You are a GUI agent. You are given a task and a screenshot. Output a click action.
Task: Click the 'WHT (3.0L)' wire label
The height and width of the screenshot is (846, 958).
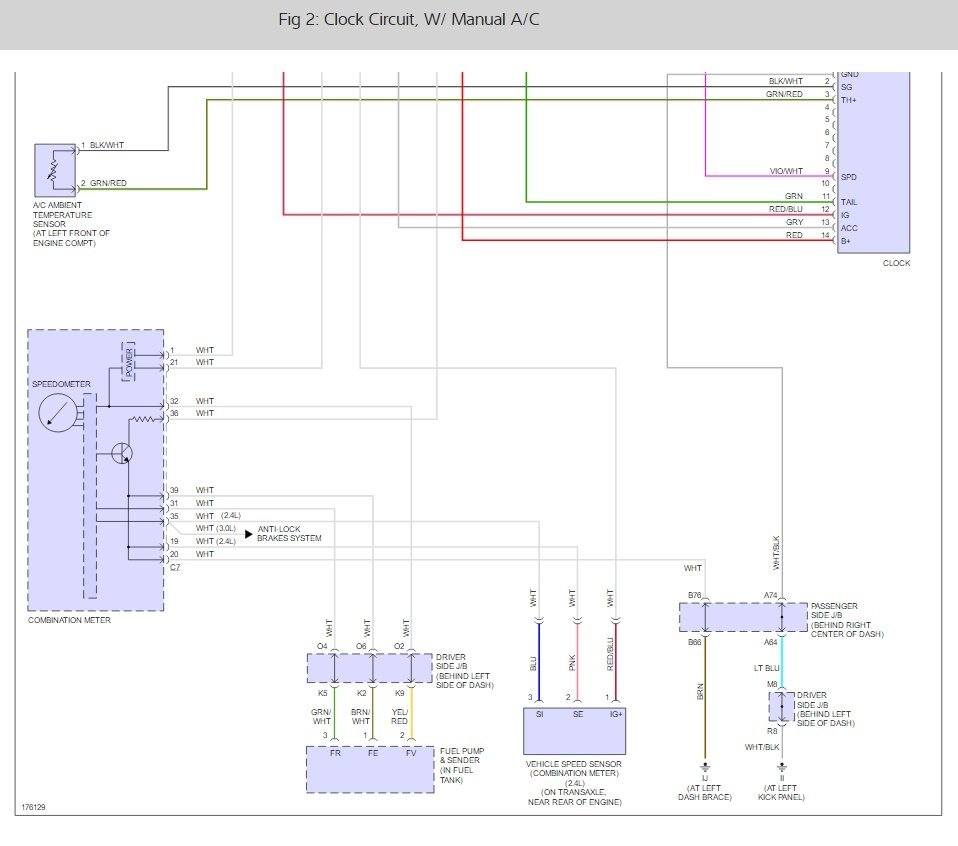(216, 528)
